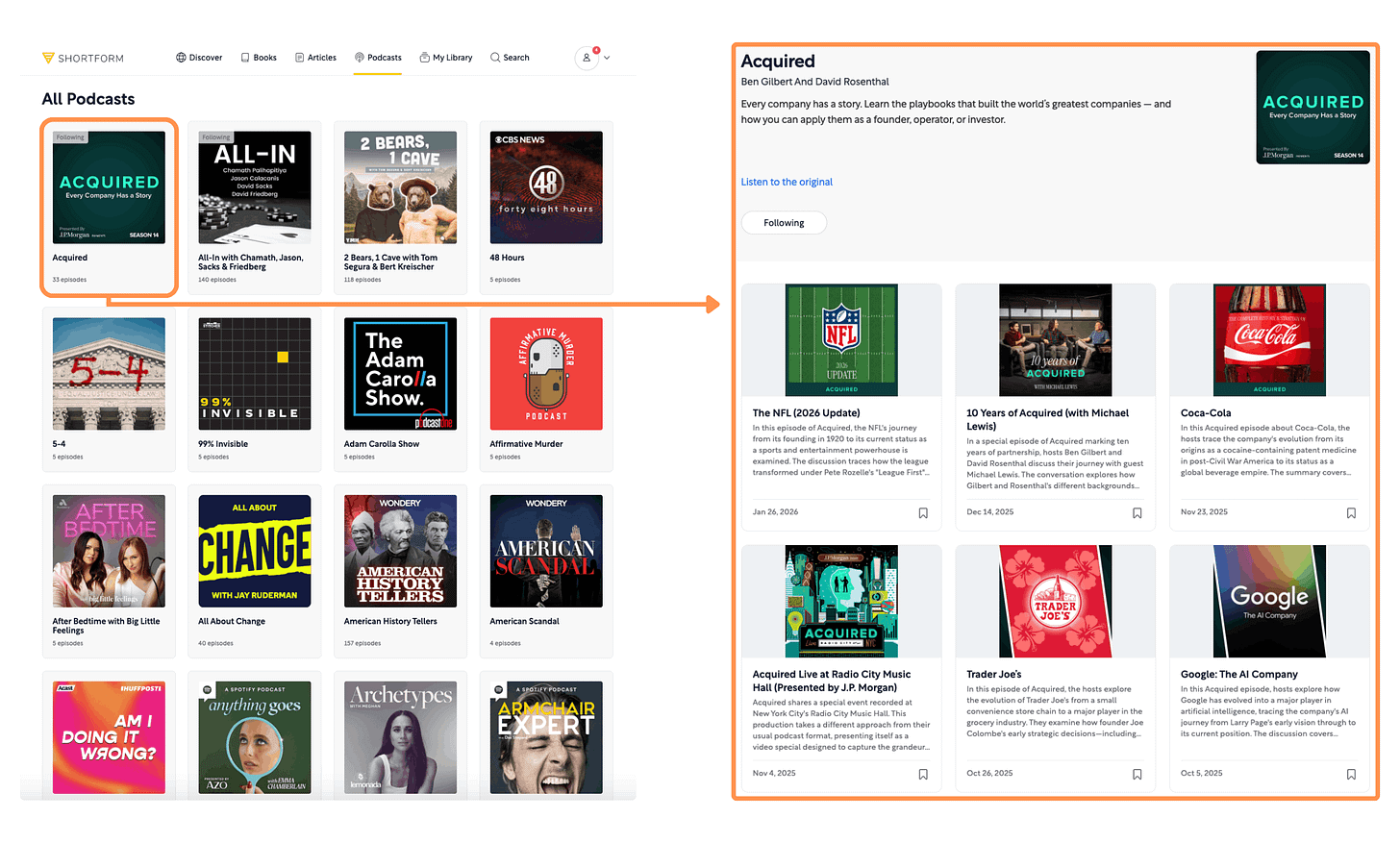
Task: Click the Acquired Season 14 cover art
Action: (1312, 107)
